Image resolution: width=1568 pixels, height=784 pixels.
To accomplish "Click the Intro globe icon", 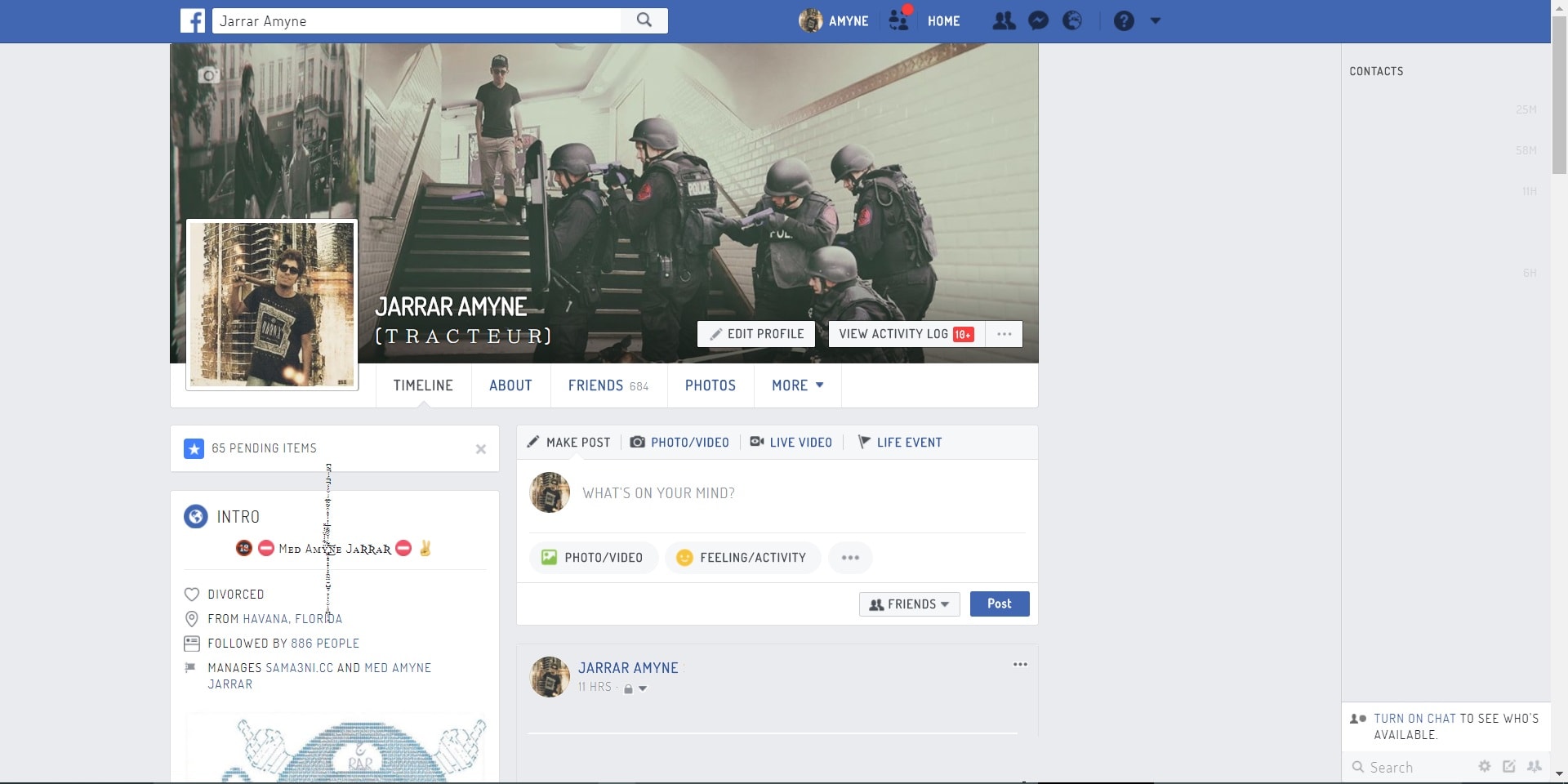I will [196, 517].
